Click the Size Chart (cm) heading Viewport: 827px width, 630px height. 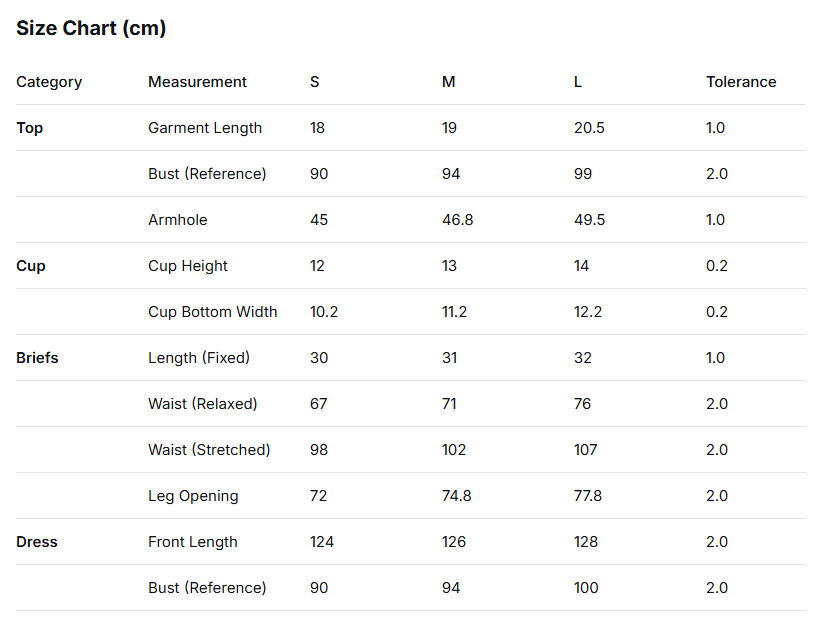tap(91, 29)
